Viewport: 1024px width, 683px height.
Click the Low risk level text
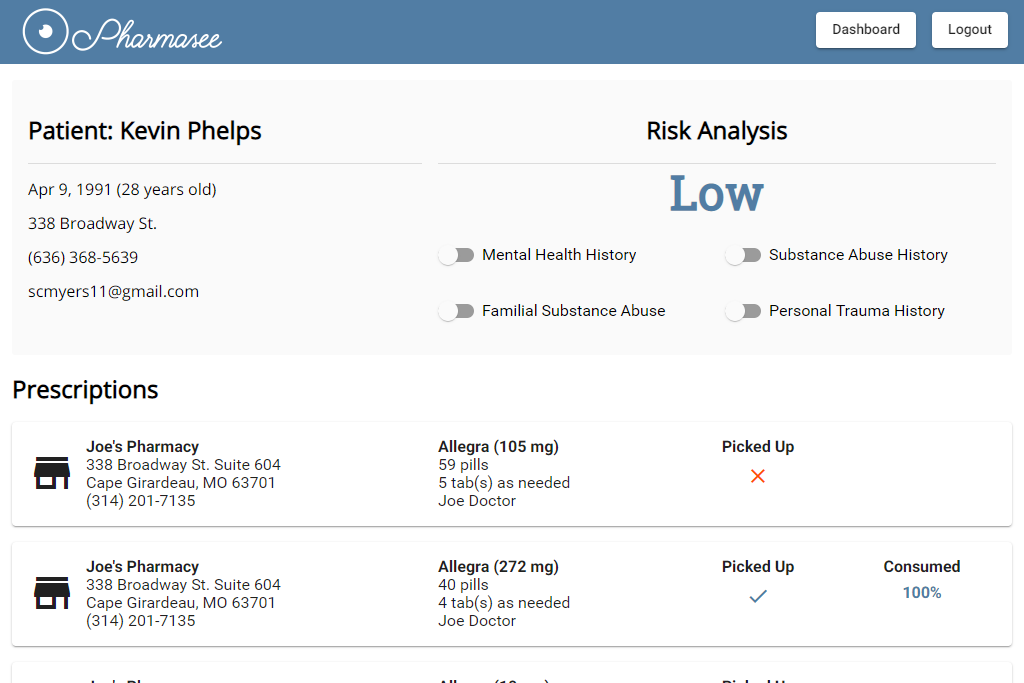[716, 193]
